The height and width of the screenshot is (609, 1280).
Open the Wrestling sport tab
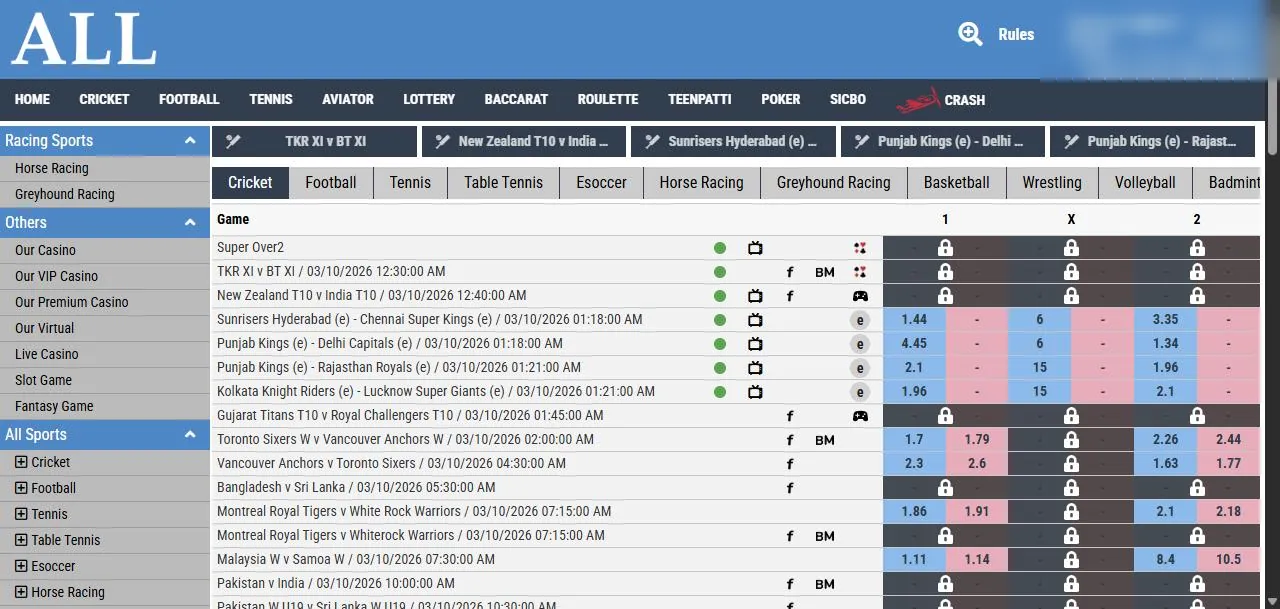click(1052, 182)
